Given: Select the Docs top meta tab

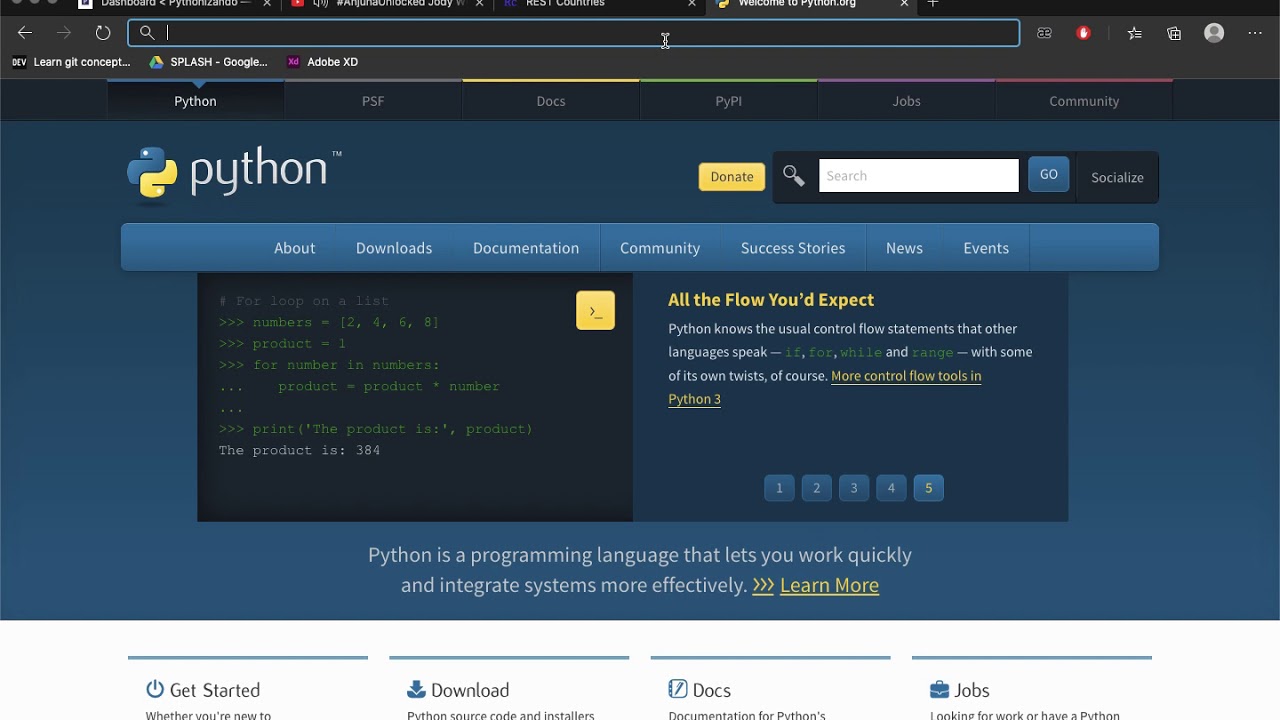Looking at the screenshot, I should pos(551,101).
